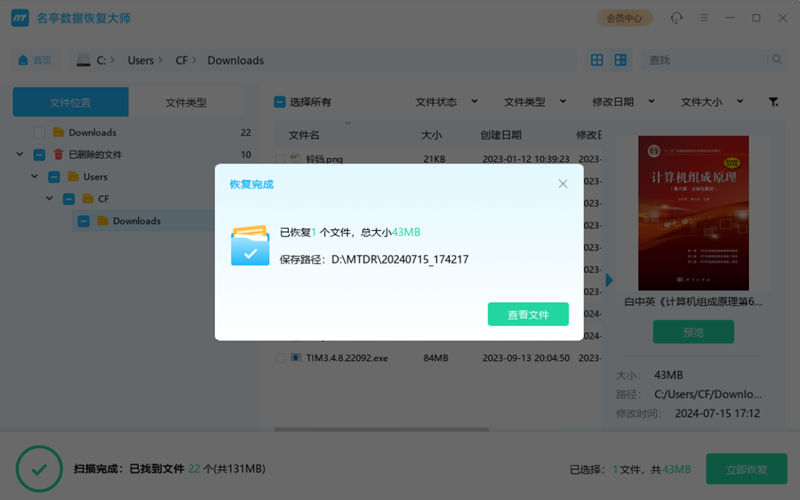The width and height of the screenshot is (800, 500).
Task: Click the recovered folder icon in dialog
Action: click(x=250, y=245)
